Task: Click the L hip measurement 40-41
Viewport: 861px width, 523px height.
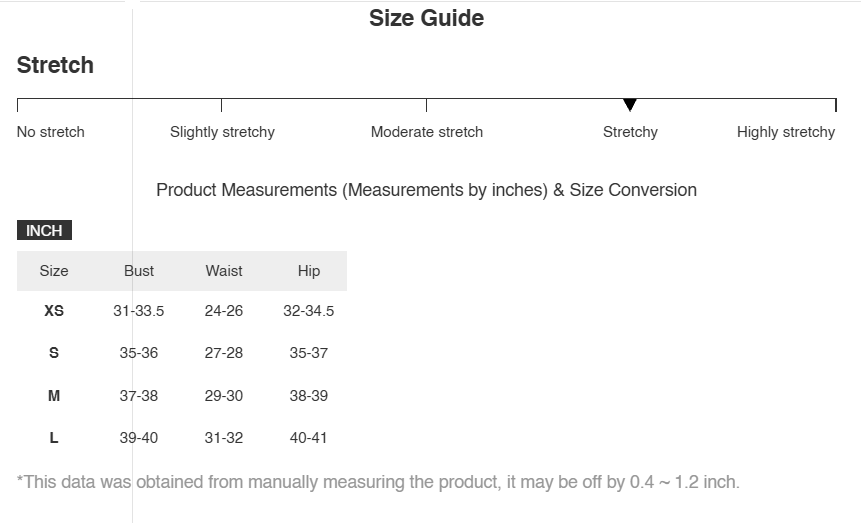Action: 309,438
